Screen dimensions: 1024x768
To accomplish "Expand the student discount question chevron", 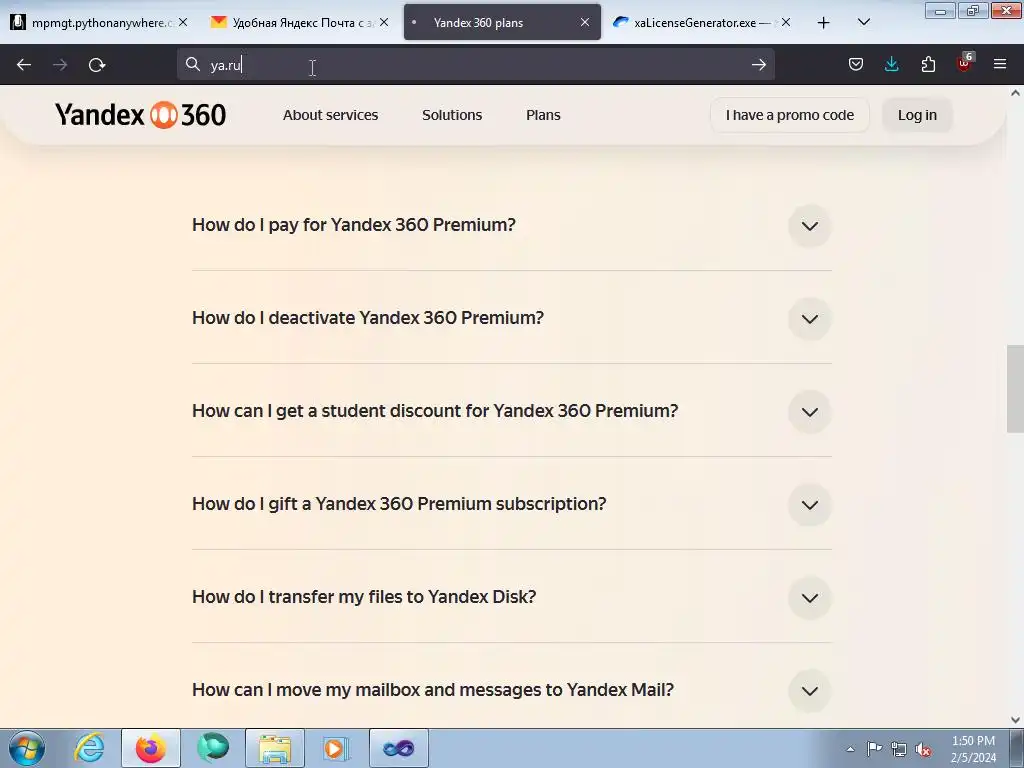I will coord(810,412).
